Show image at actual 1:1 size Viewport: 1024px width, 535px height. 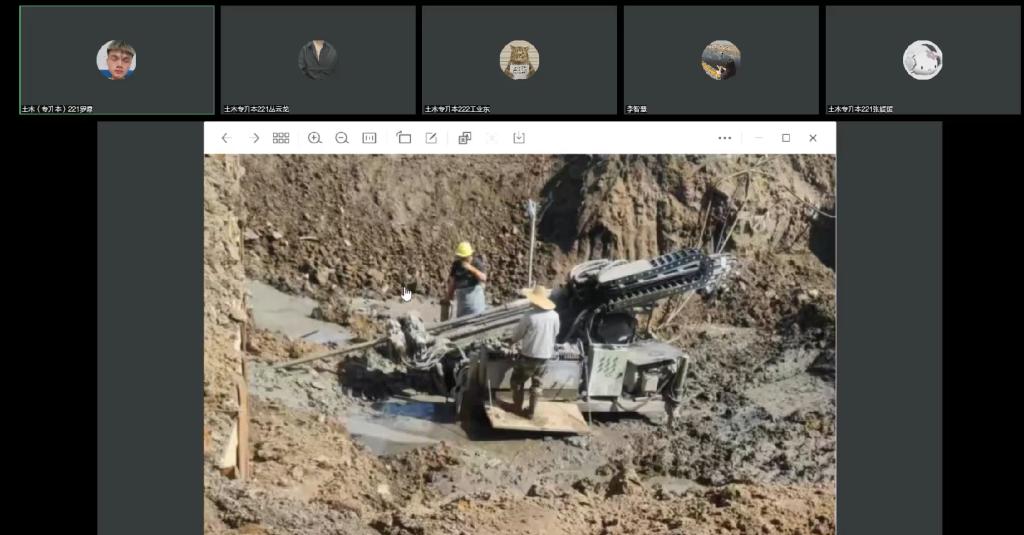coord(369,138)
